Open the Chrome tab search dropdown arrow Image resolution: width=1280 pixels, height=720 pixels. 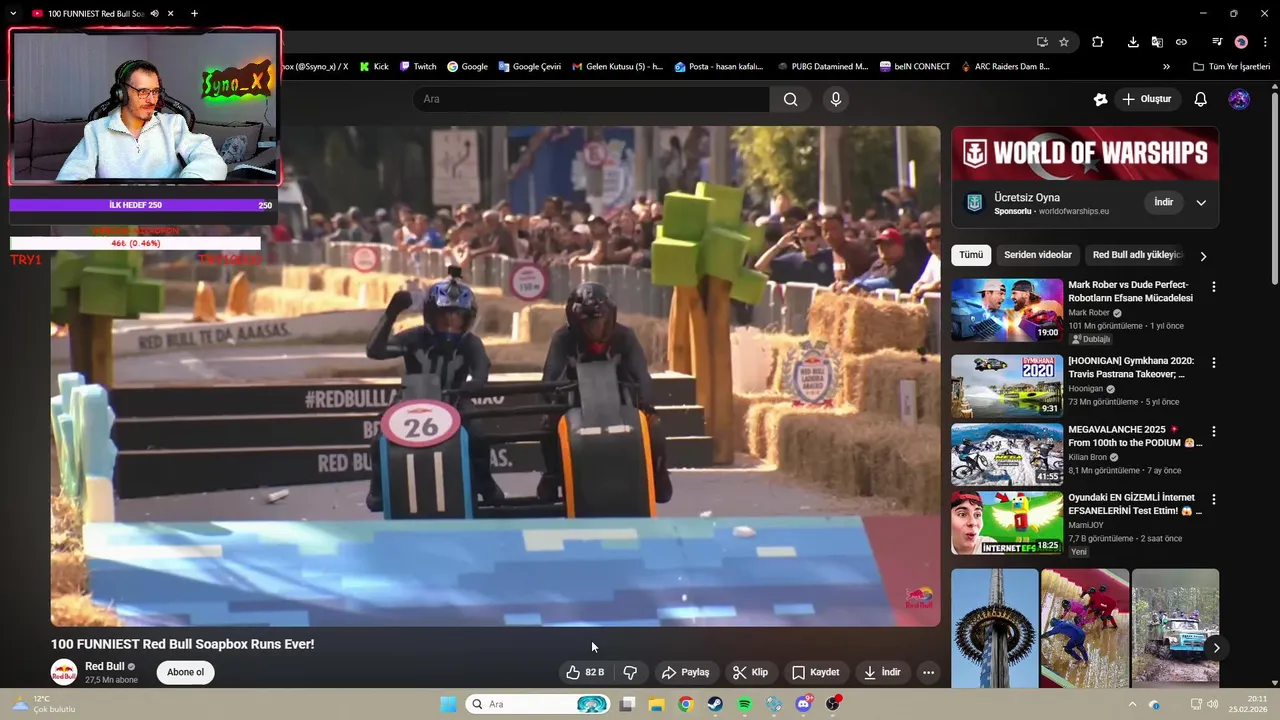[13, 14]
